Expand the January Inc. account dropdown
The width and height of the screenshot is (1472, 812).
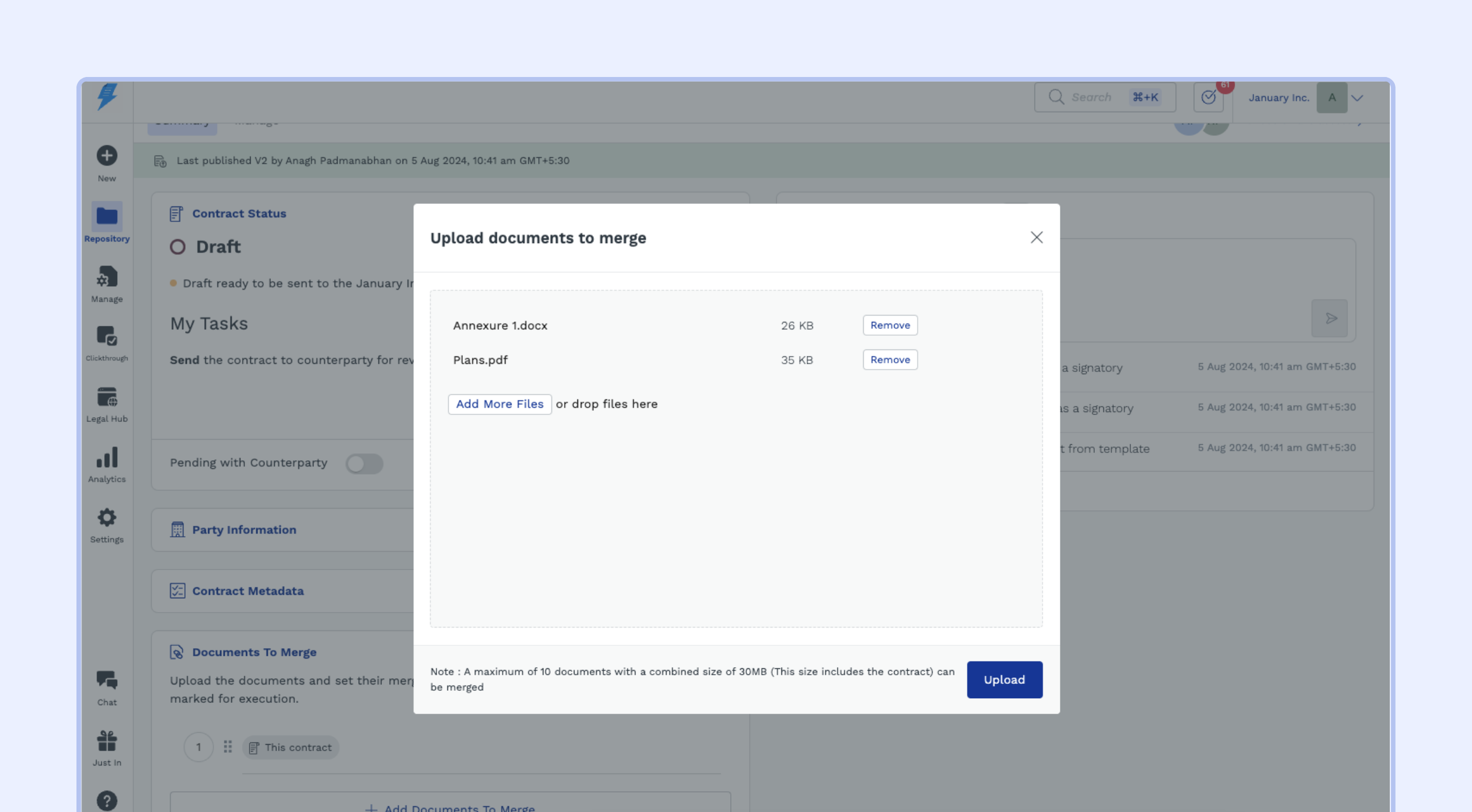[1357, 98]
